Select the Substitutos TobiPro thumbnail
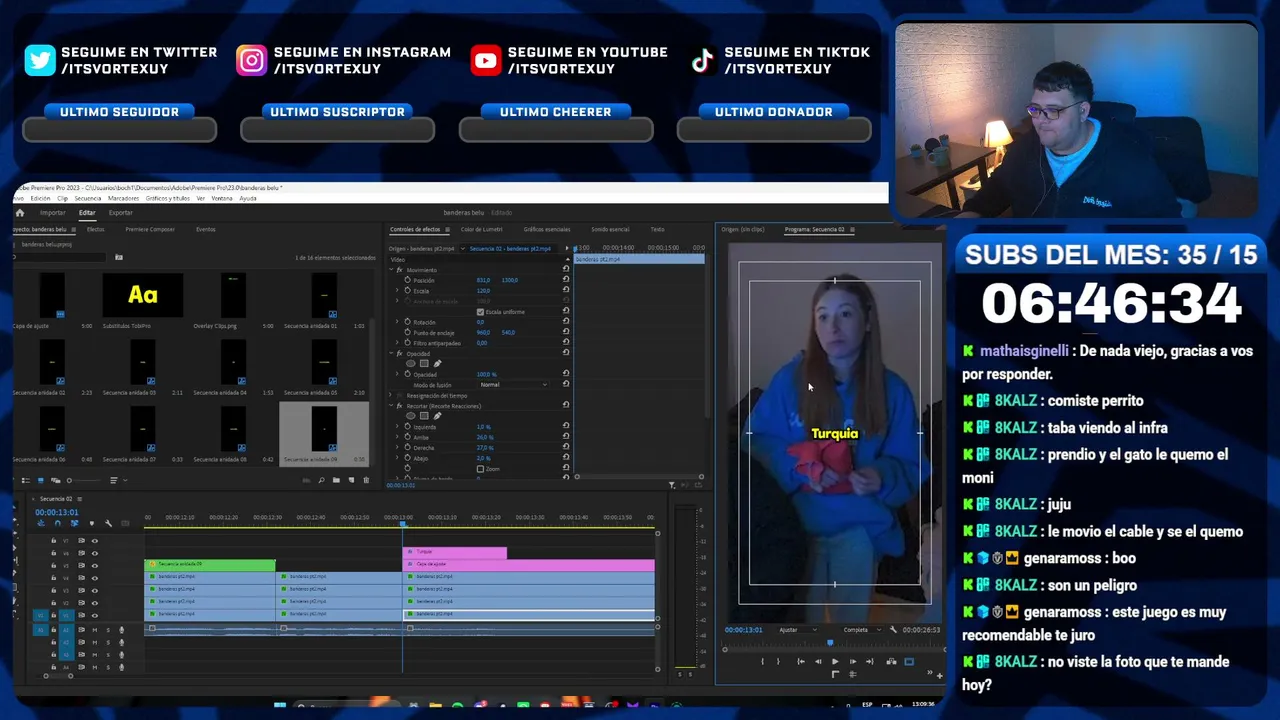Screen dimensions: 1280x720 [142, 295]
